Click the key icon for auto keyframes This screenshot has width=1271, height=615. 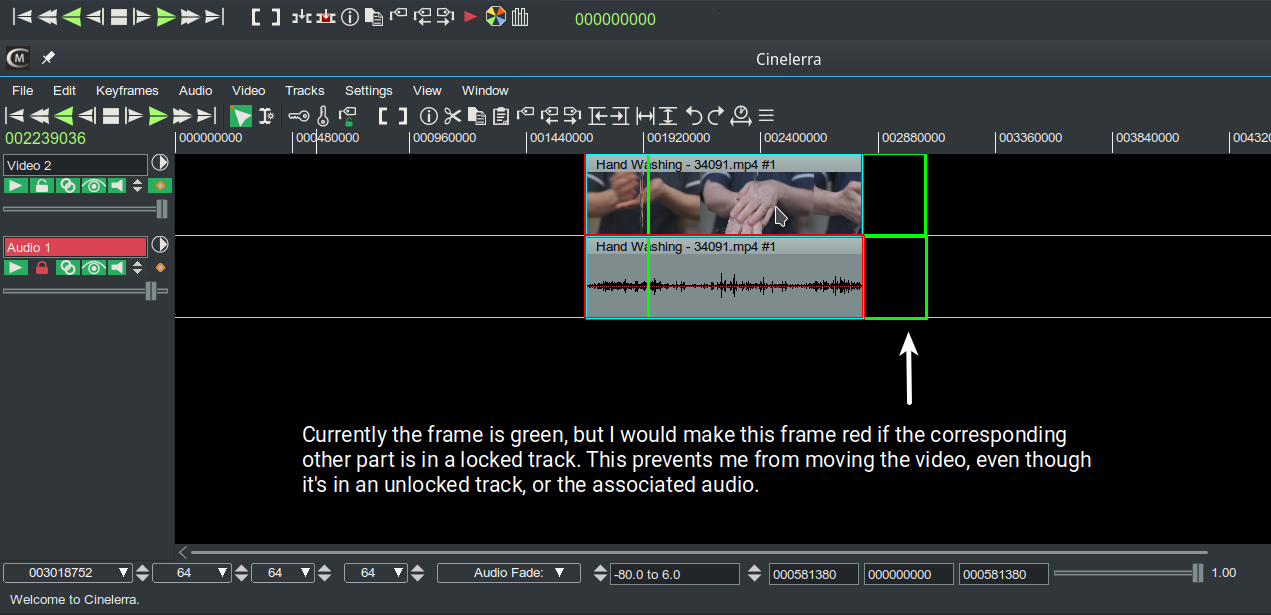click(x=299, y=116)
